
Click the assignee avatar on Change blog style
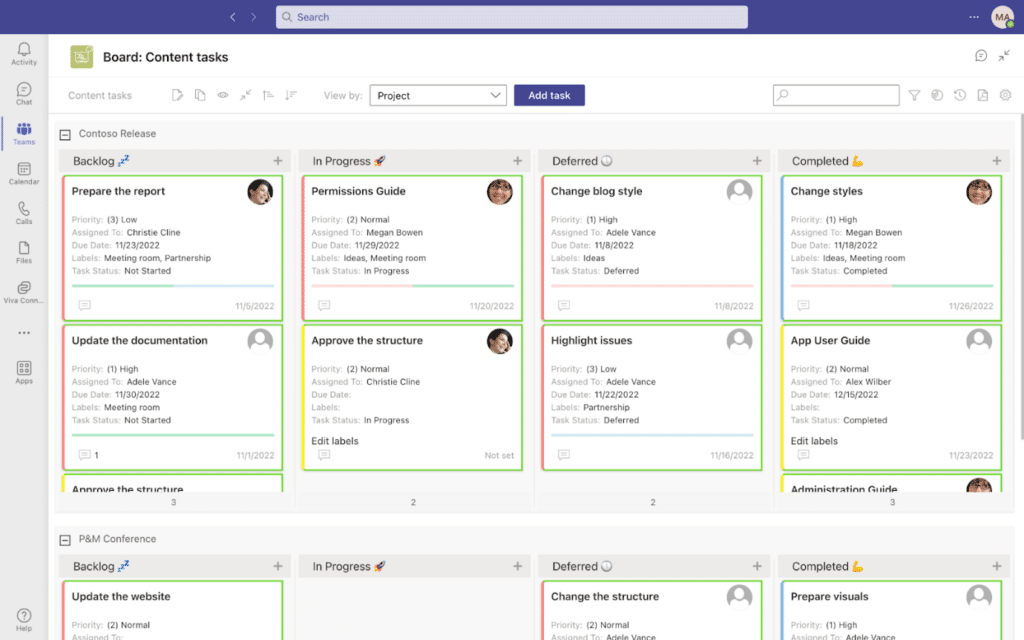click(x=739, y=191)
